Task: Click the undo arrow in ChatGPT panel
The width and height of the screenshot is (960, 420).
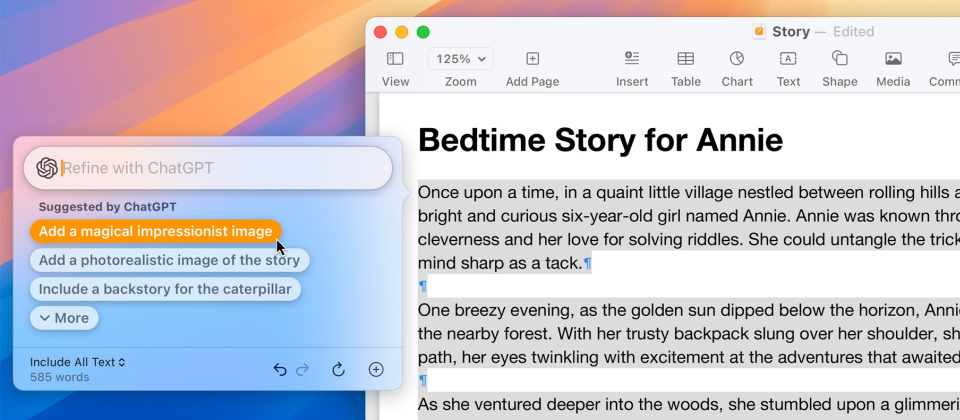Action: click(x=280, y=369)
